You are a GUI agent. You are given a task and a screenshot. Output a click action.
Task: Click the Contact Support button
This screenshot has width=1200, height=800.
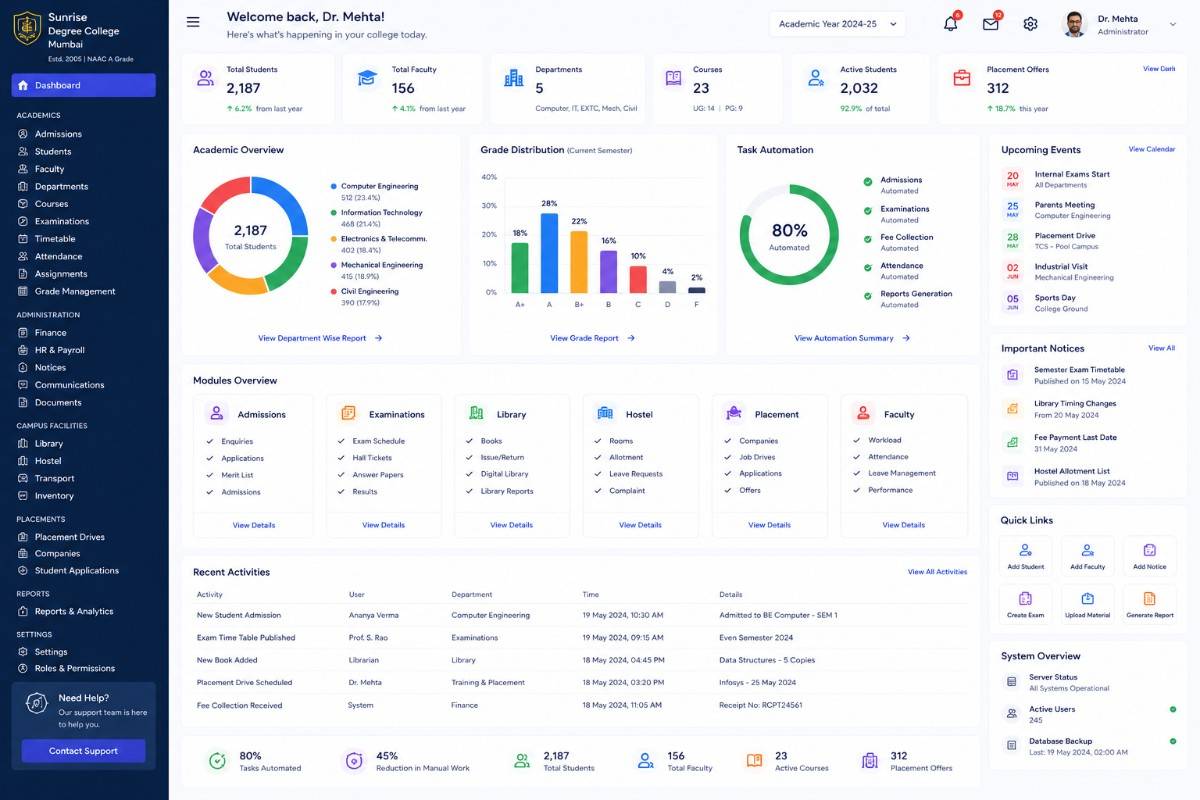83,751
